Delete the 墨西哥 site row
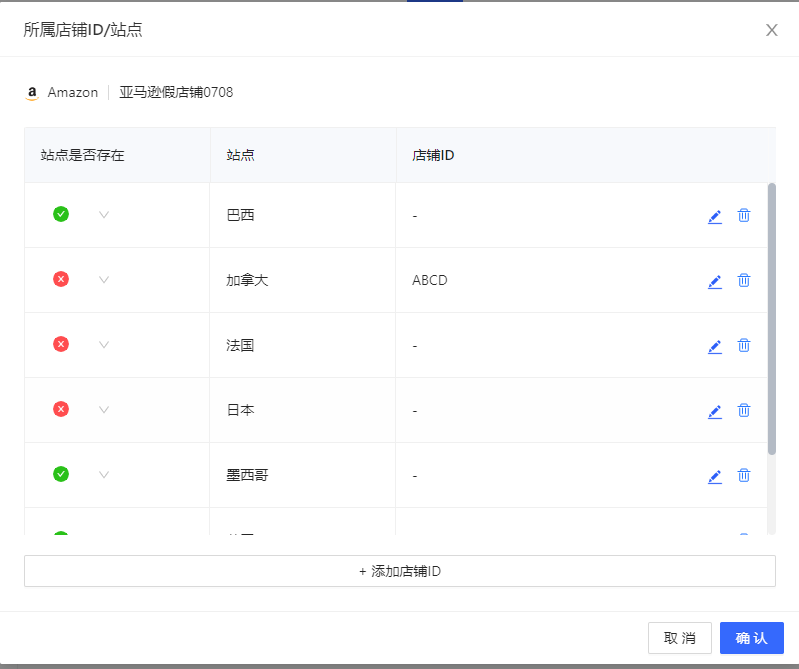Viewport: 799px width, 669px height. point(744,475)
